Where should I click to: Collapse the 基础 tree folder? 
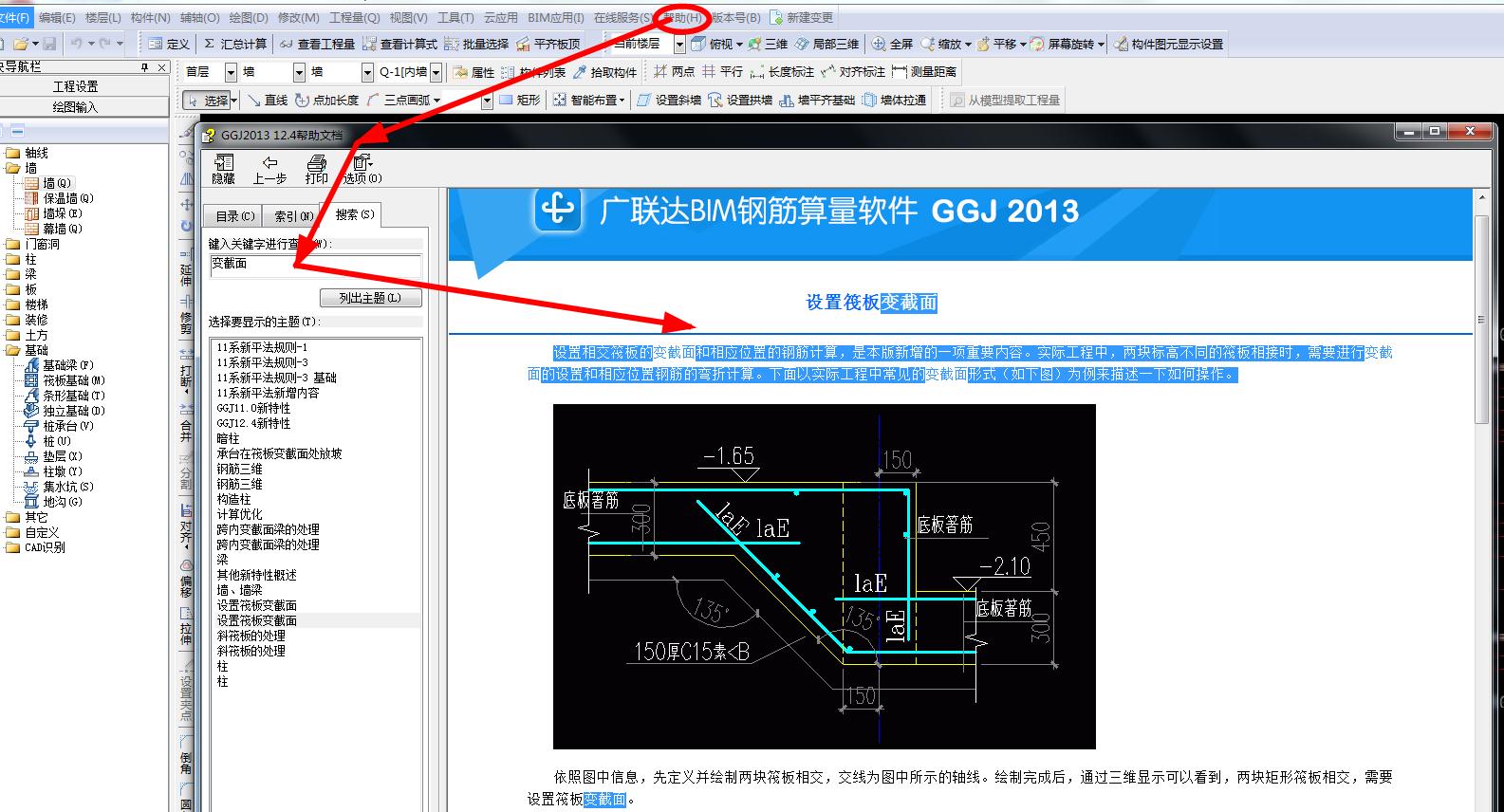(x=12, y=350)
